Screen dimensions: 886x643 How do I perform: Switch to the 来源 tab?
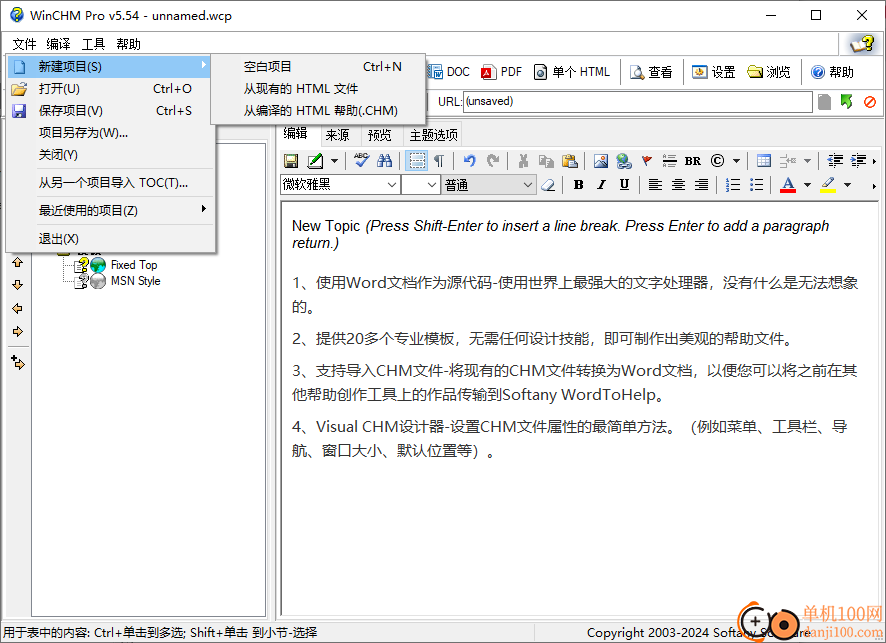tap(337, 135)
